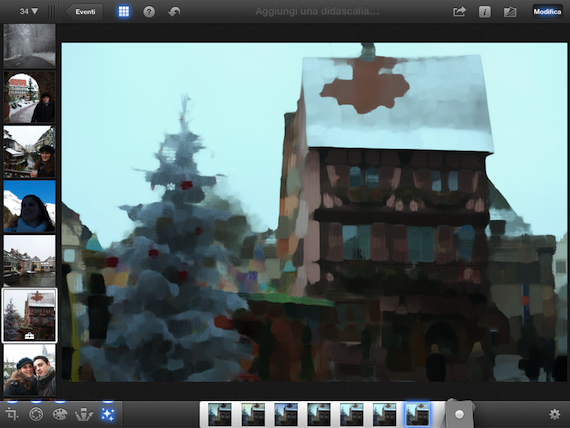Select the first effect swatch in strip
Screen dimensions: 570x428
coord(220,414)
